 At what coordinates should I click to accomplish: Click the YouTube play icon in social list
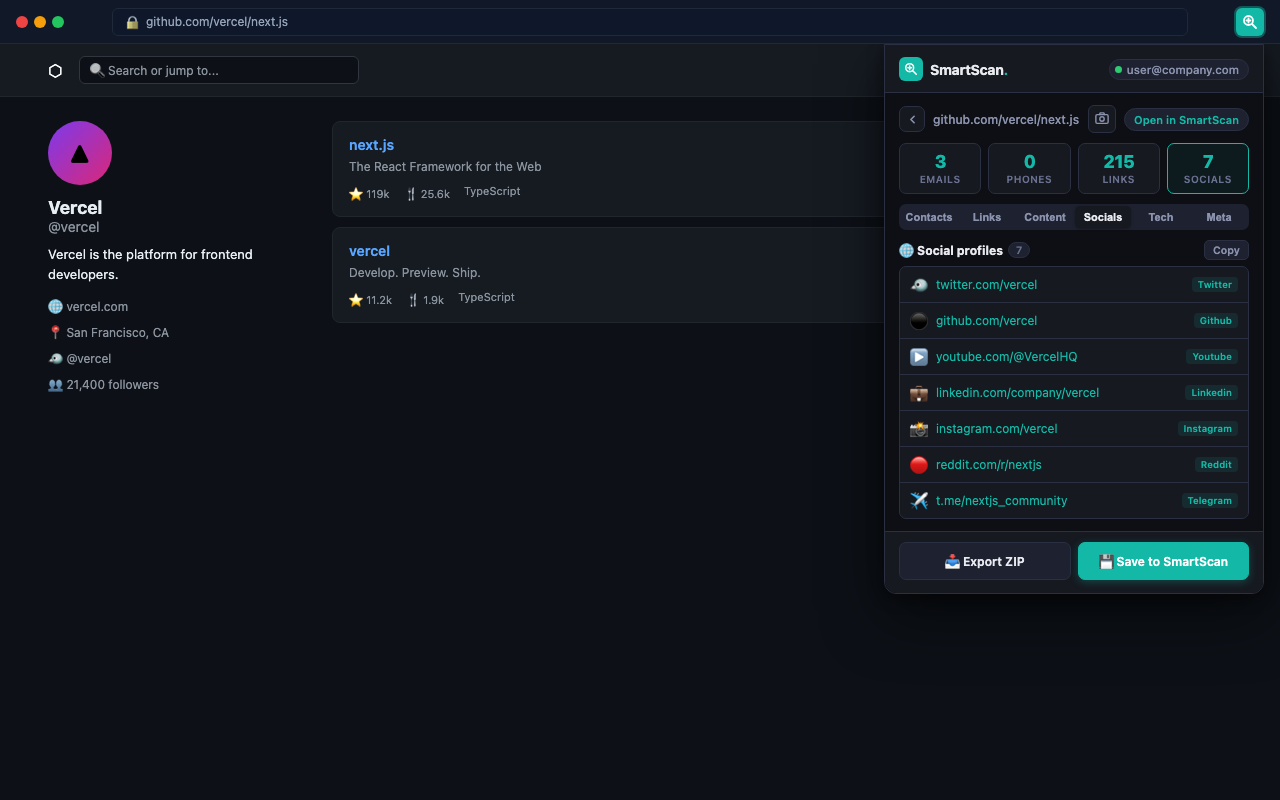tap(919, 357)
